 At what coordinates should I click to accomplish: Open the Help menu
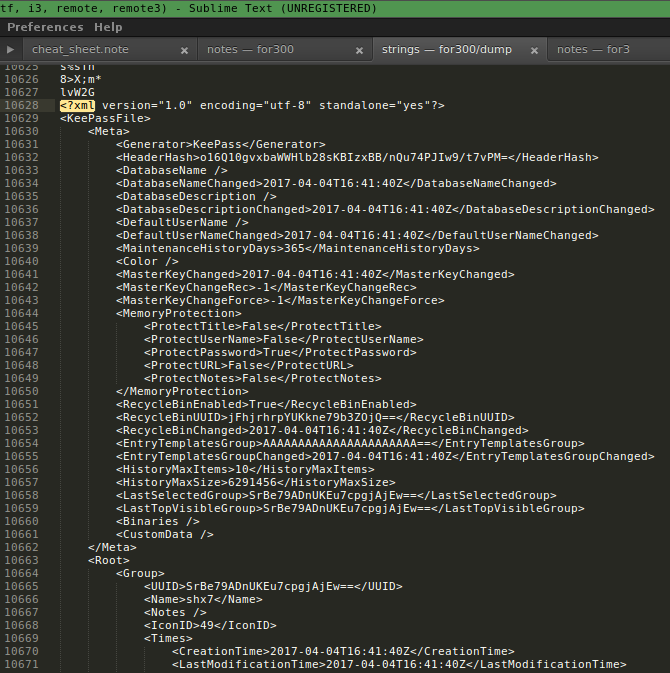pyautogui.click(x=108, y=27)
